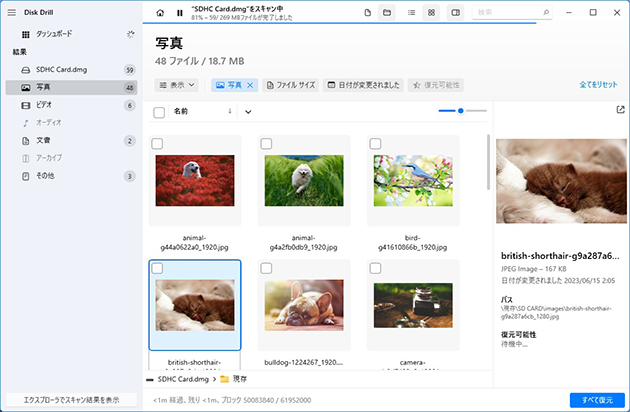The image size is (630, 412).
Task: Open the 表示 dropdown
Action: point(176,85)
